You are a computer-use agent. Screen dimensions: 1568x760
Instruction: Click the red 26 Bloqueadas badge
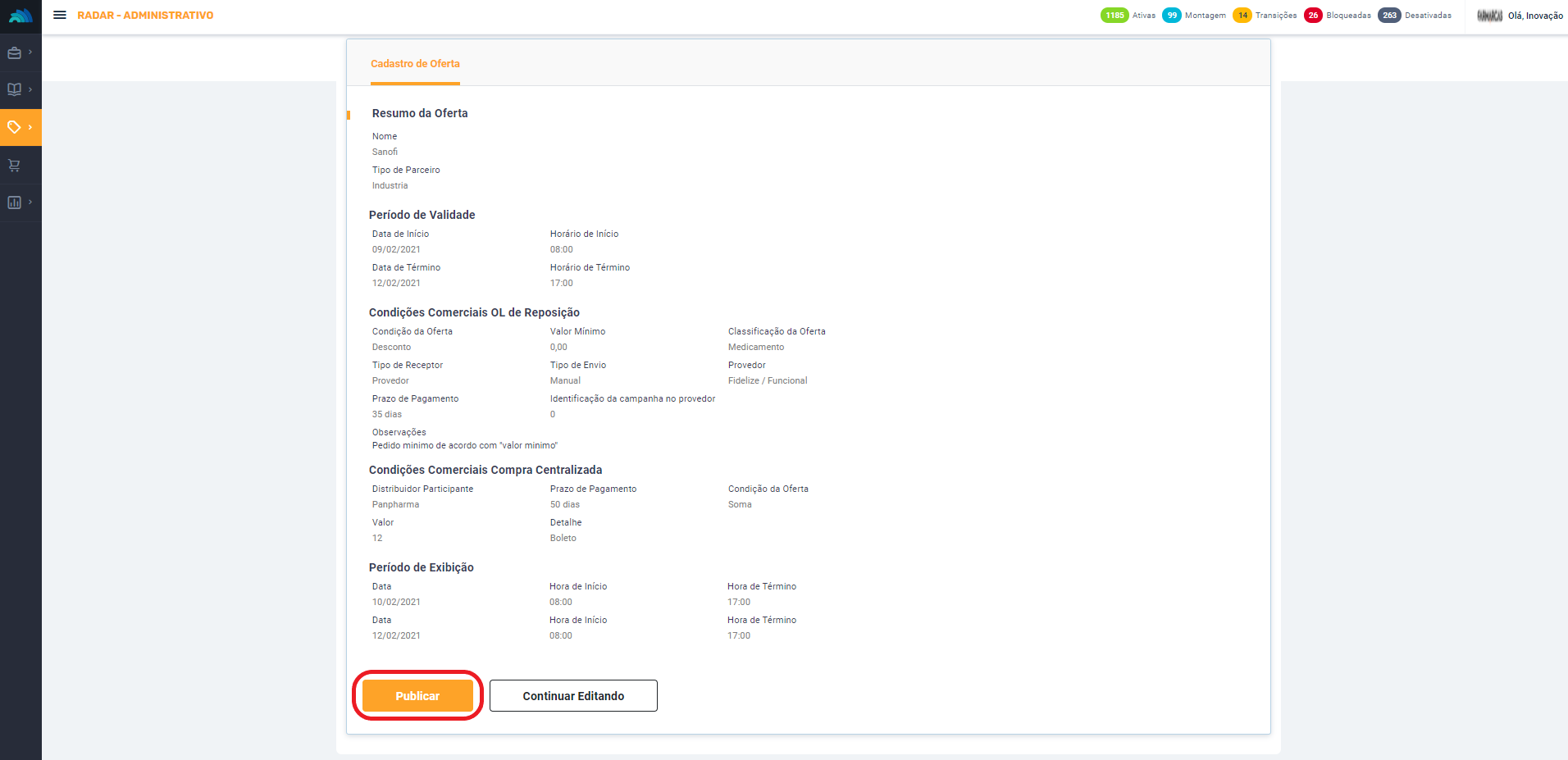click(x=1313, y=16)
